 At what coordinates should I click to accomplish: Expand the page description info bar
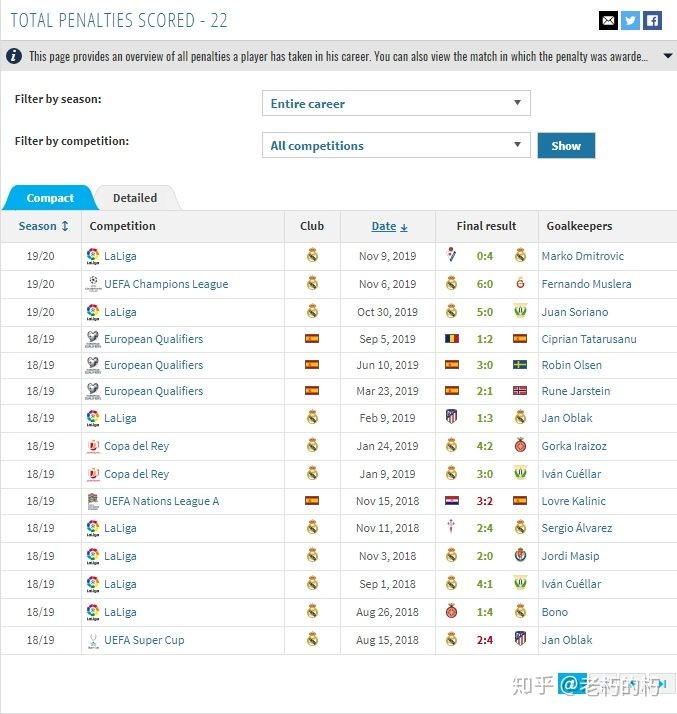tap(668, 56)
